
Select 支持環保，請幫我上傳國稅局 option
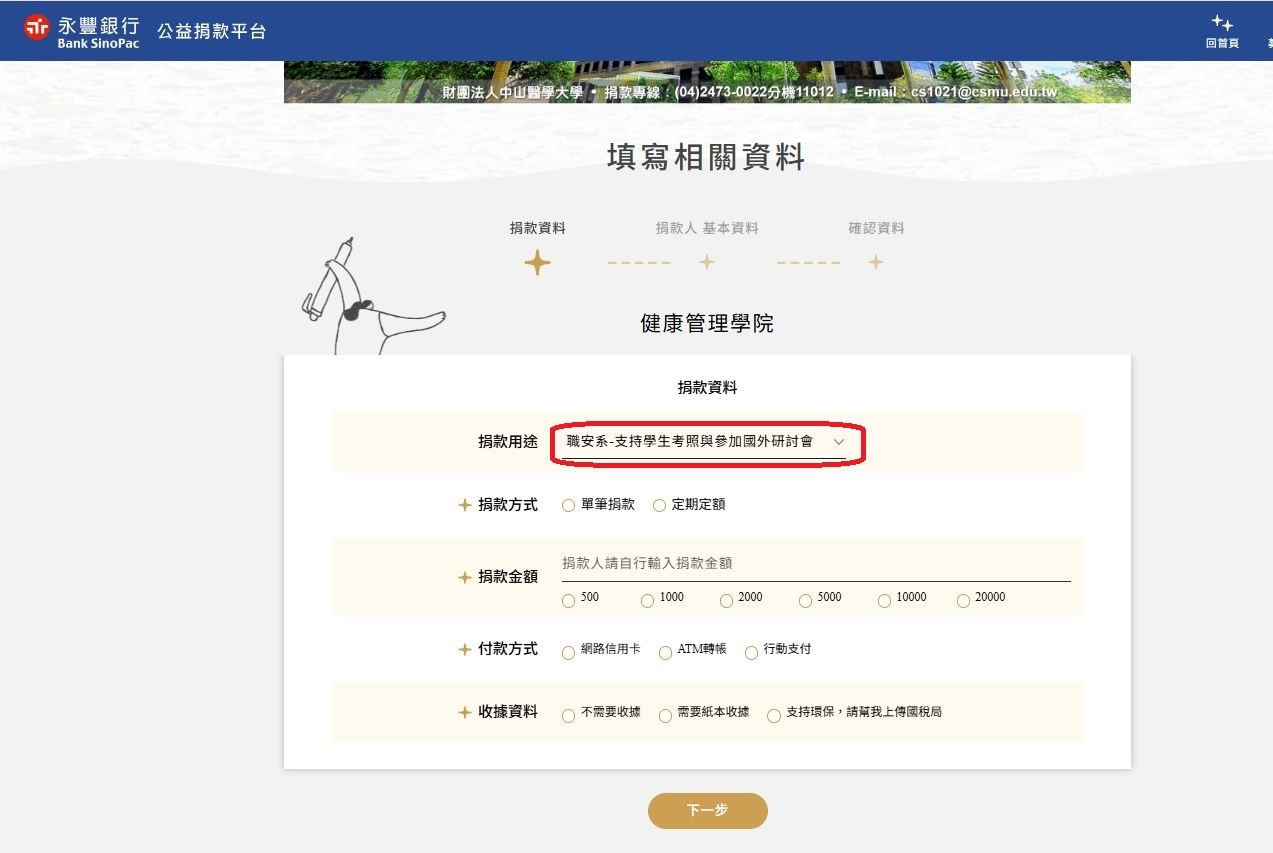773,716
